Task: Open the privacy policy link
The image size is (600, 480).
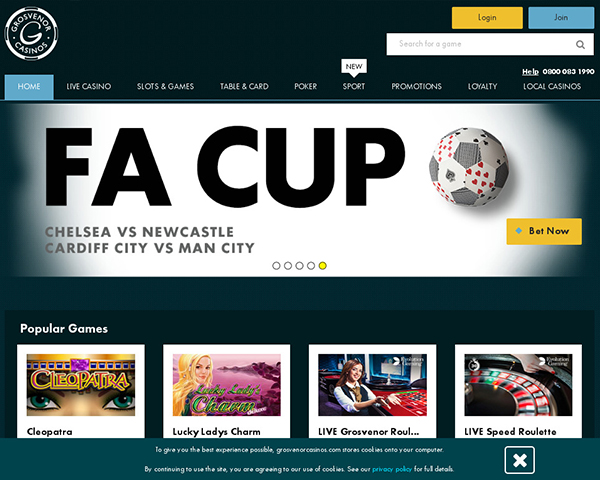Action: click(x=392, y=469)
